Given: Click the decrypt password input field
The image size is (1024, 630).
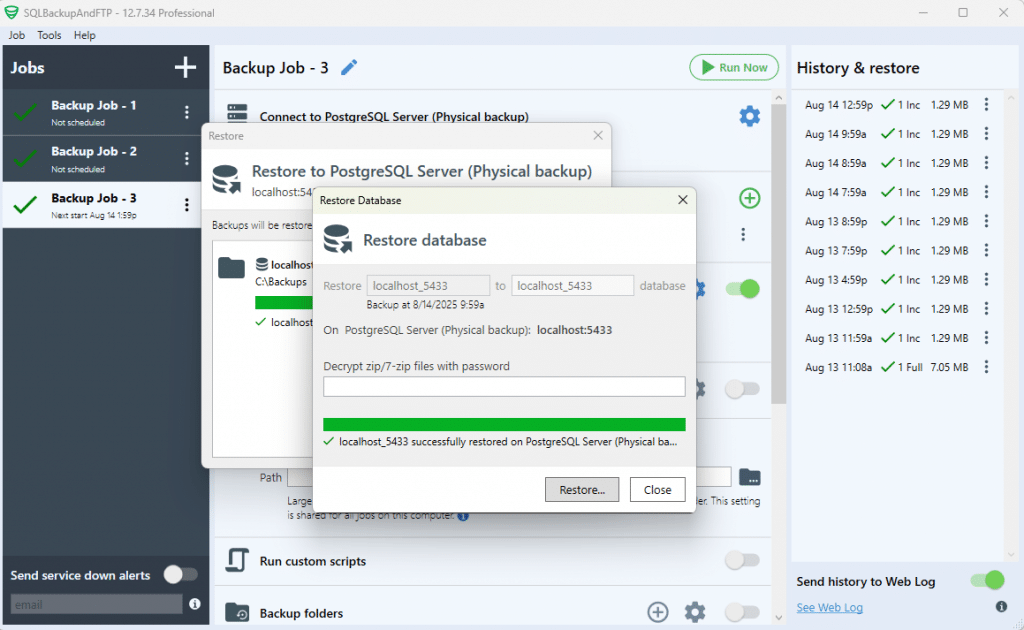Looking at the screenshot, I should click(x=504, y=386).
